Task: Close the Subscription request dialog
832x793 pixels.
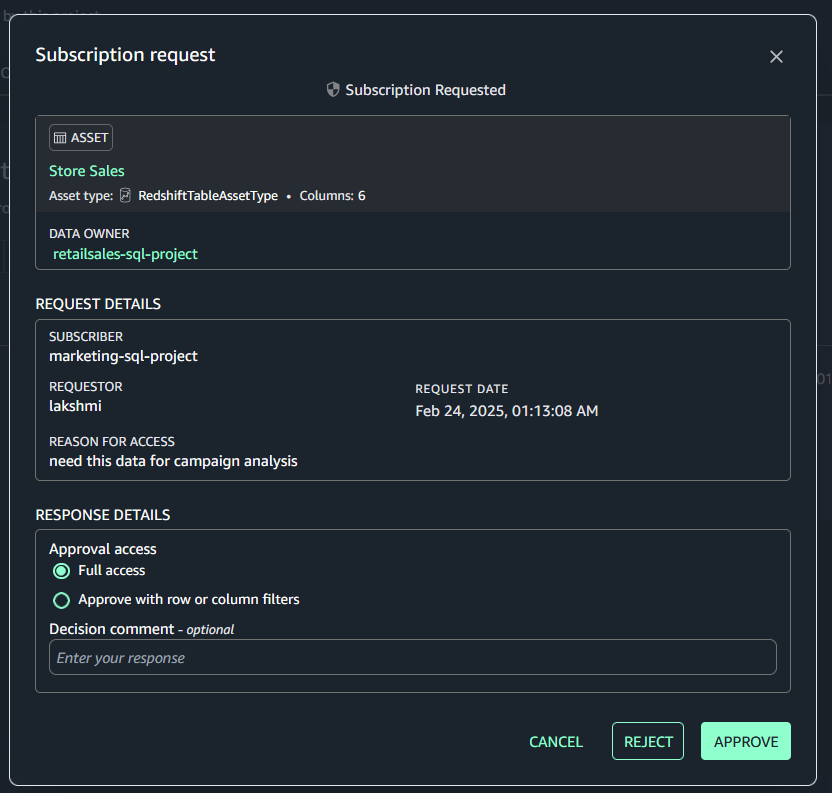Action: pyautogui.click(x=776, y=57)
